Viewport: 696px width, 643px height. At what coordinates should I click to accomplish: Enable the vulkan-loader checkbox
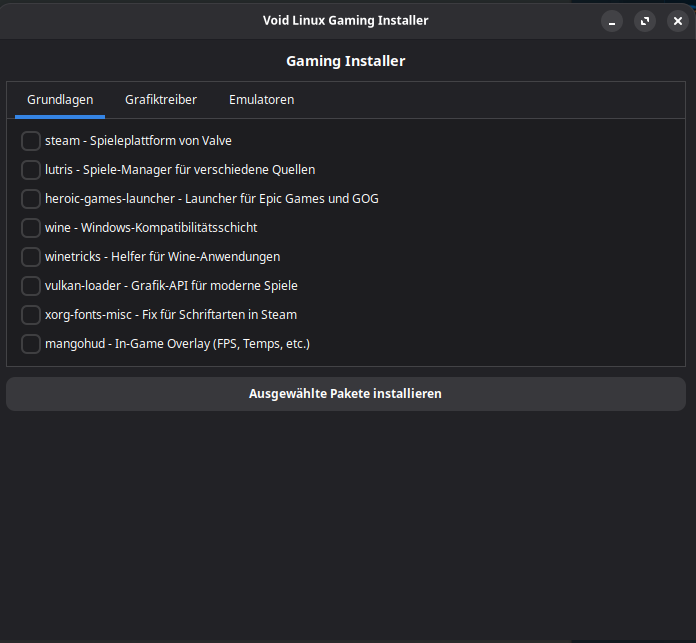31,286
